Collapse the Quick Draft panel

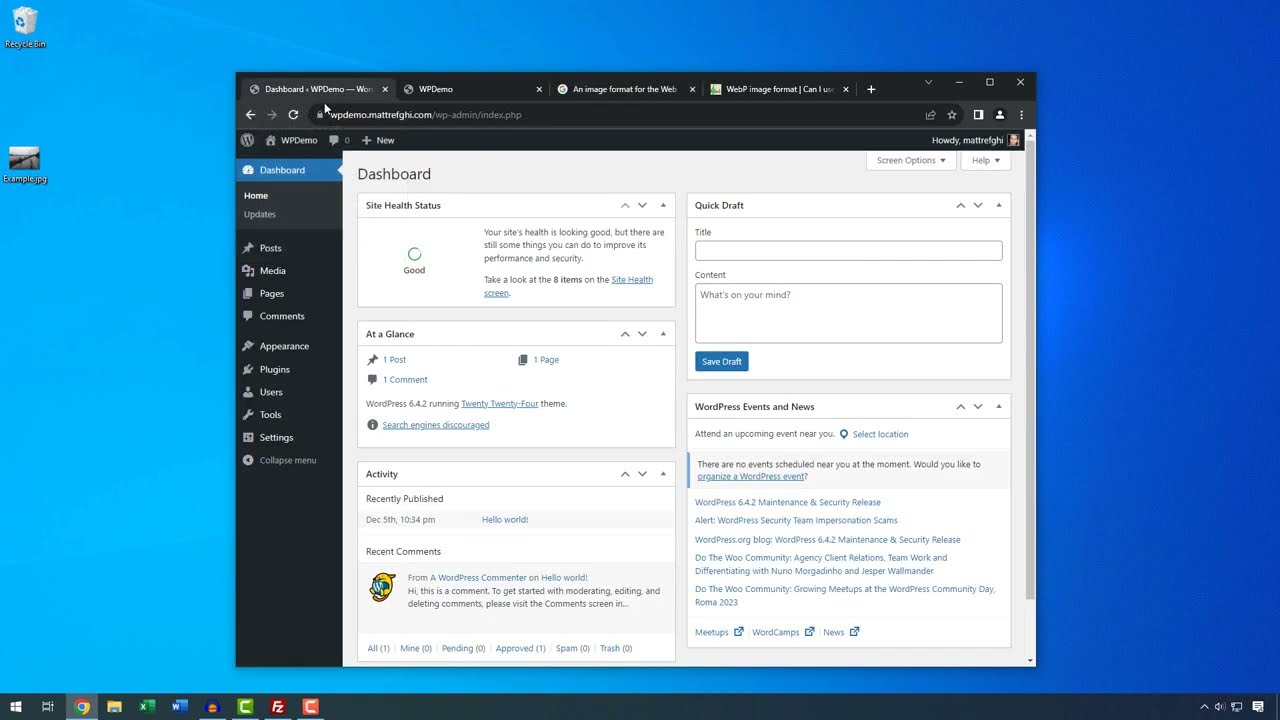(998, 205)
